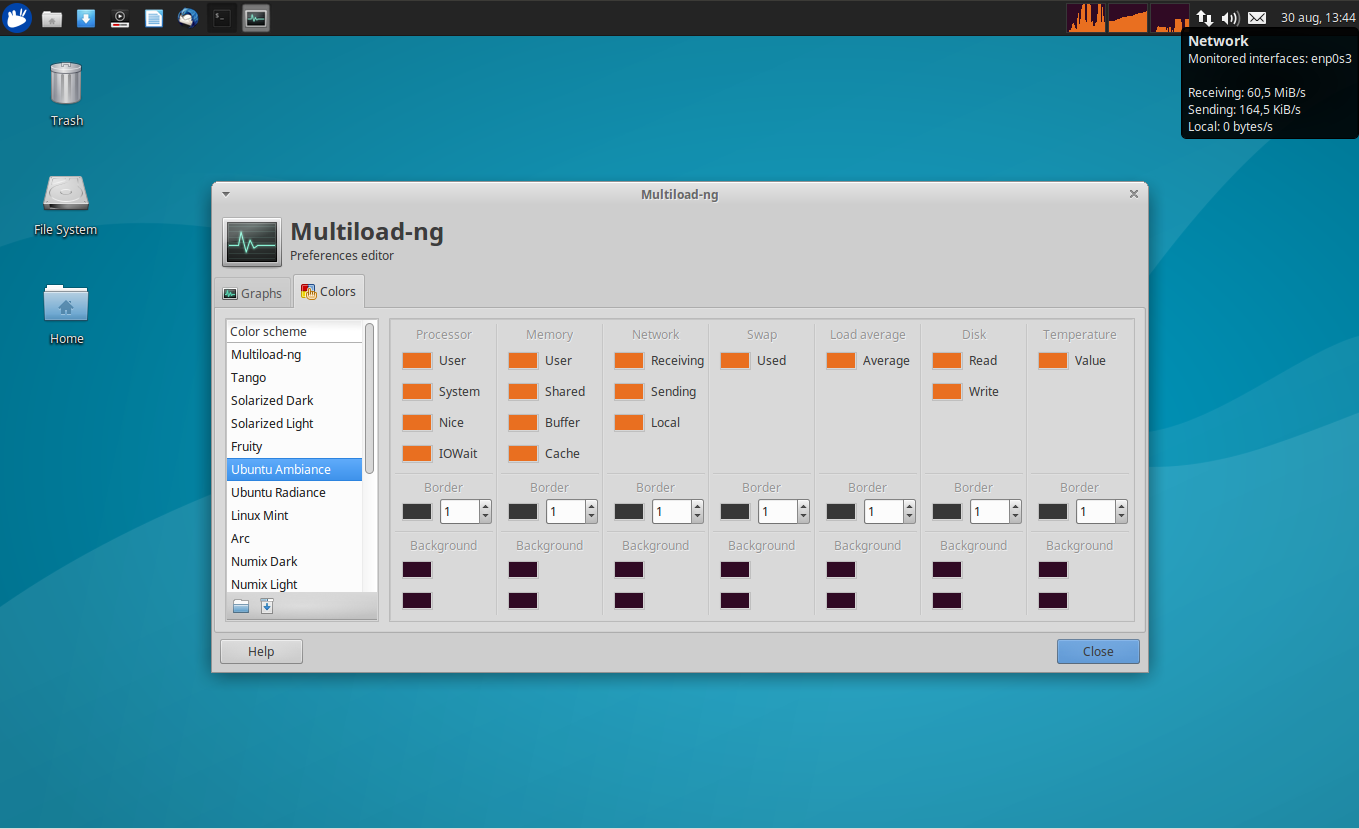Open Help for Multiload-ng

(x=260, y=651)
